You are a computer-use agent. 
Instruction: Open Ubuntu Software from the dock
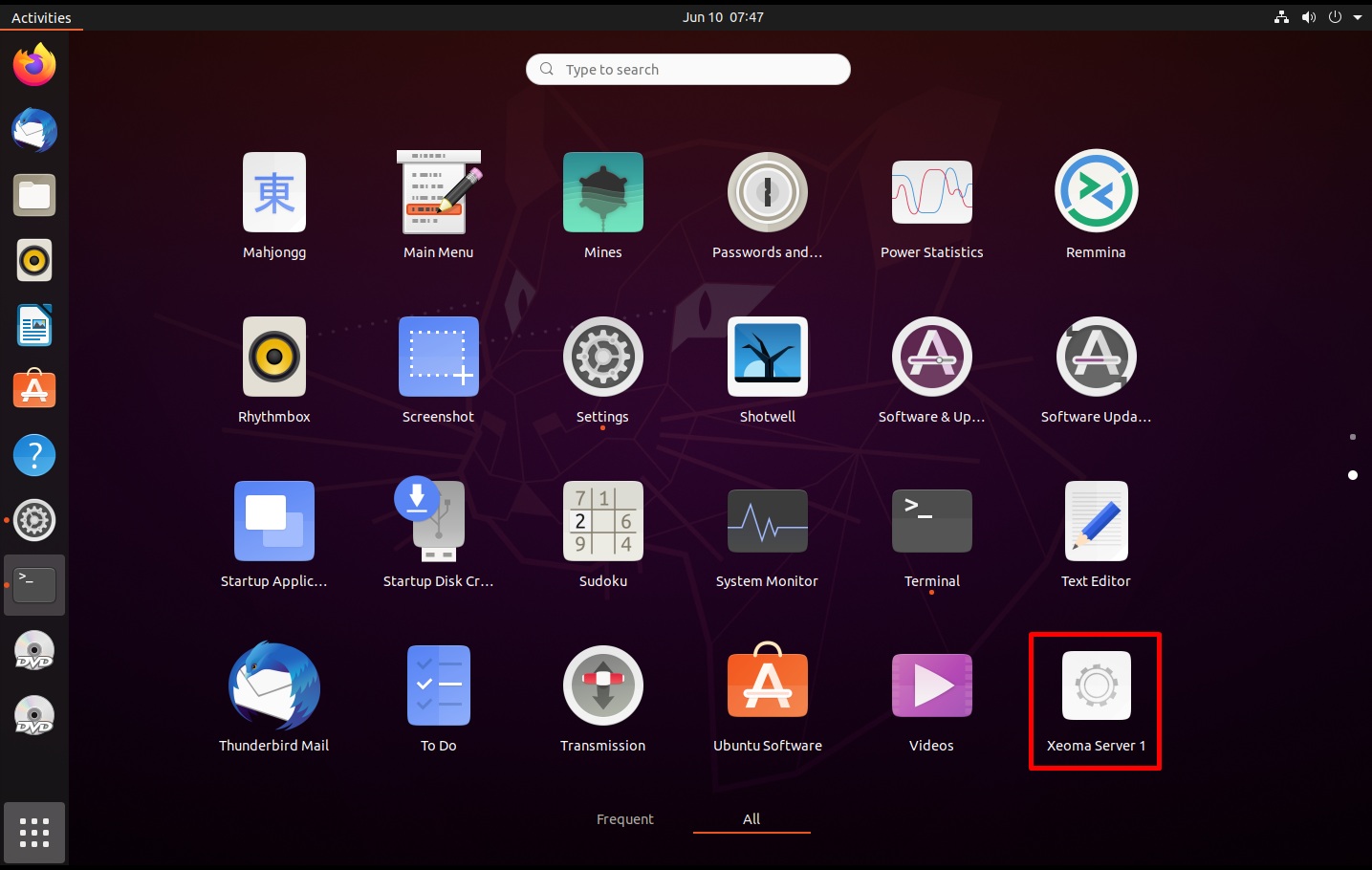pos(34,390)
